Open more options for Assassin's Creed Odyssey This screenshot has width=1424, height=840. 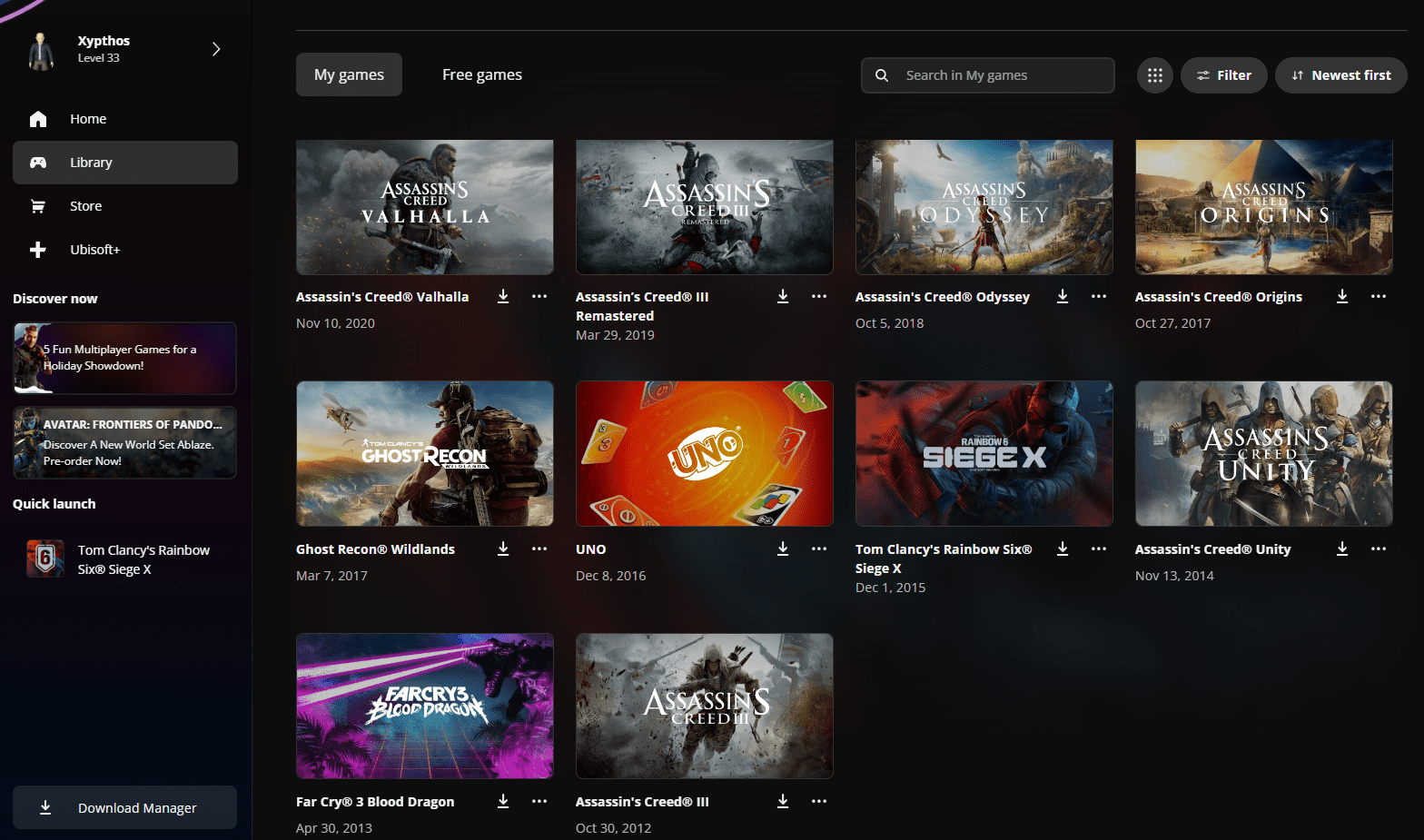point(1099,297)
